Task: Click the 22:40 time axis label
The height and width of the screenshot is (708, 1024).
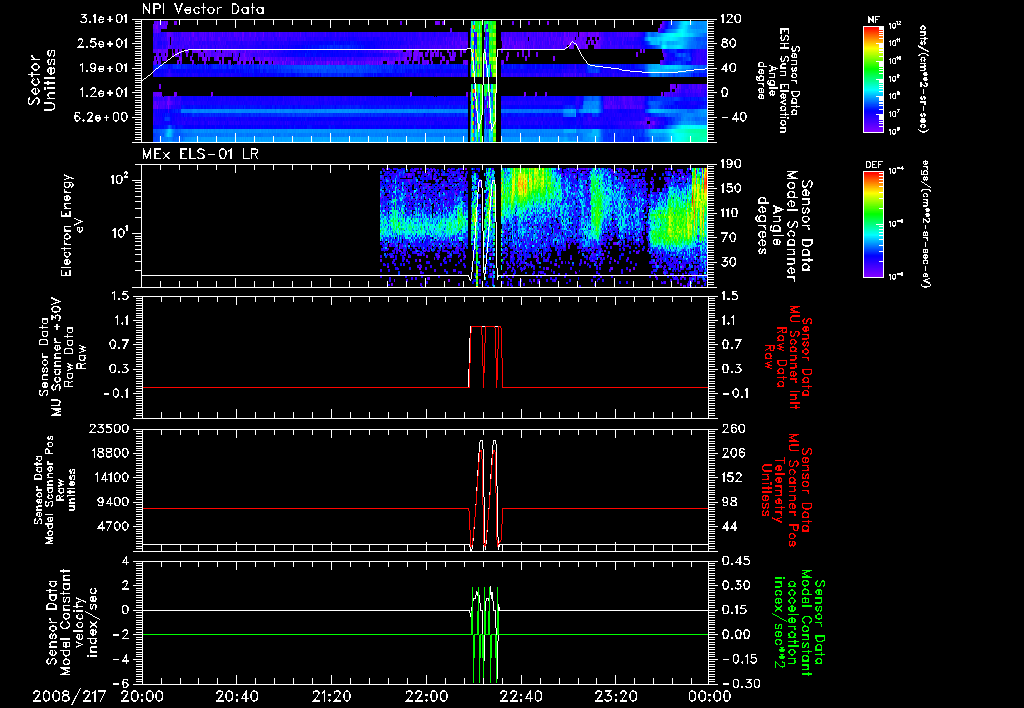Action: [x=521, y=697]
